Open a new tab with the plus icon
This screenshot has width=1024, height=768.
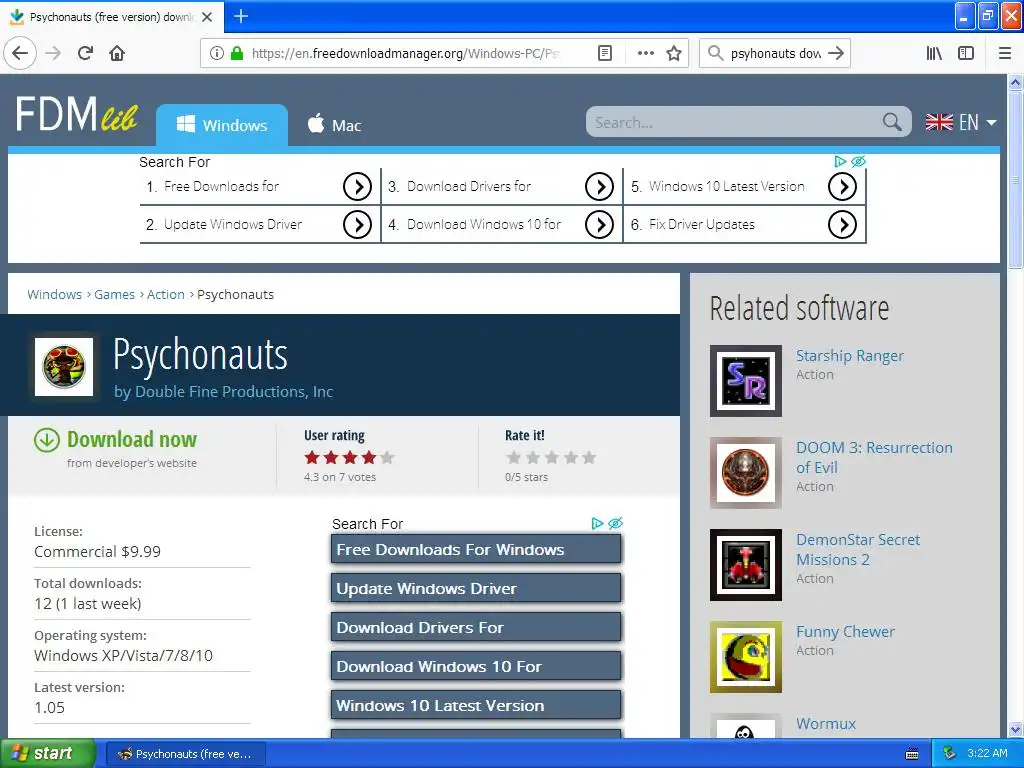click(240, 16)
